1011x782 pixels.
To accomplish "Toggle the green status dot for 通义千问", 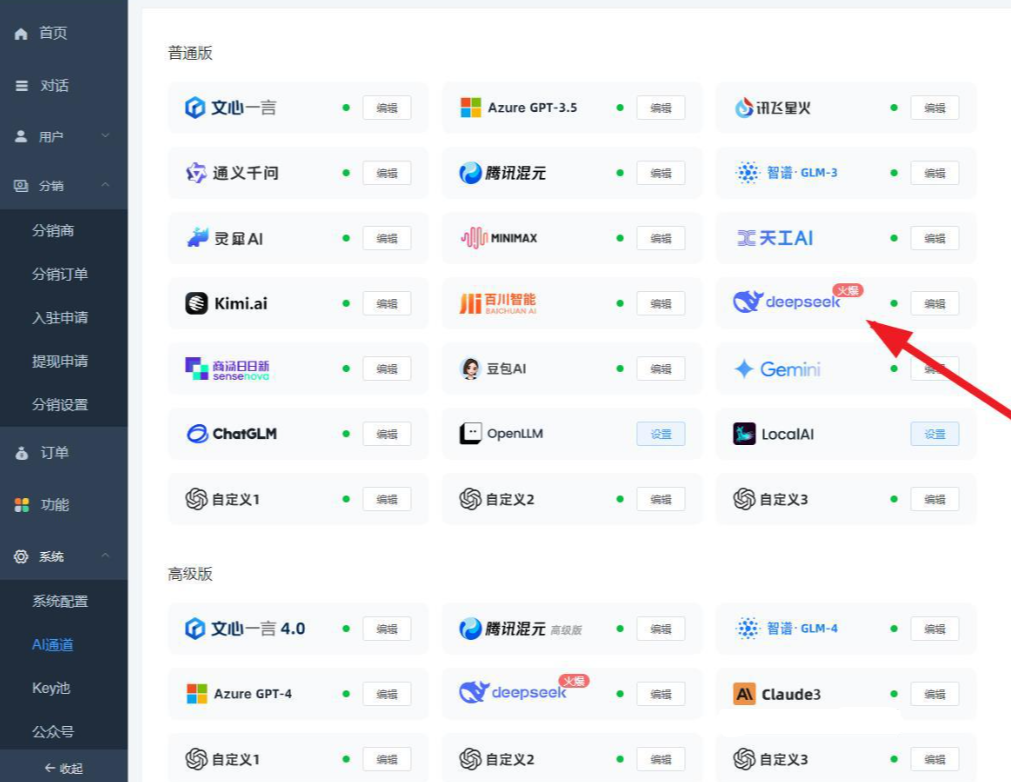I will [x=347, y=172].
